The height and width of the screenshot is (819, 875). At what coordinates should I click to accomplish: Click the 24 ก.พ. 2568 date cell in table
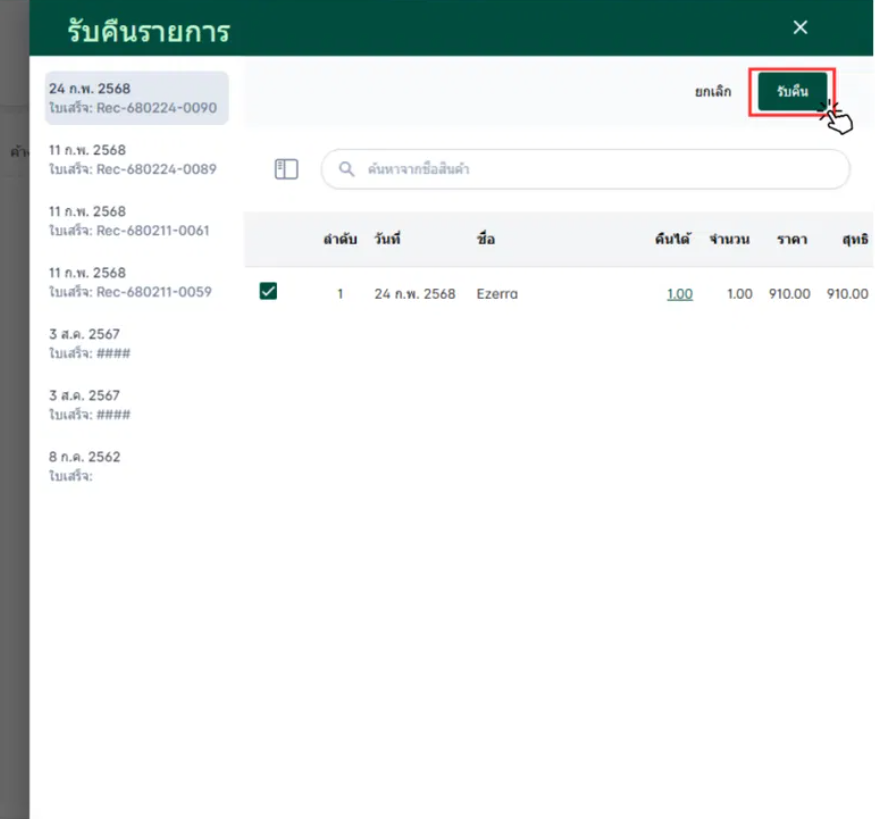(415, 294)
